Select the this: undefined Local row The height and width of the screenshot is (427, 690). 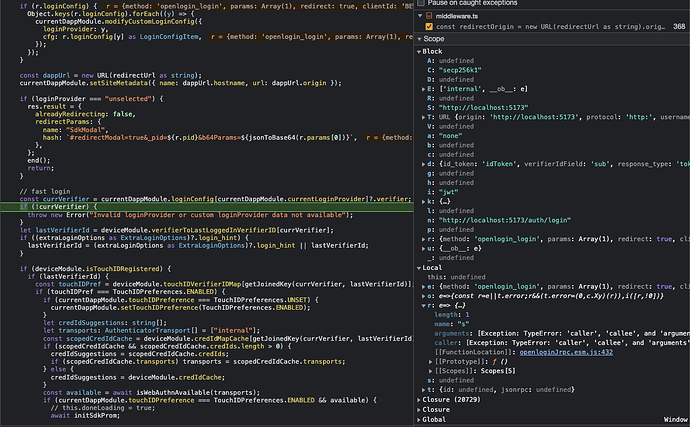click(456, 277)
